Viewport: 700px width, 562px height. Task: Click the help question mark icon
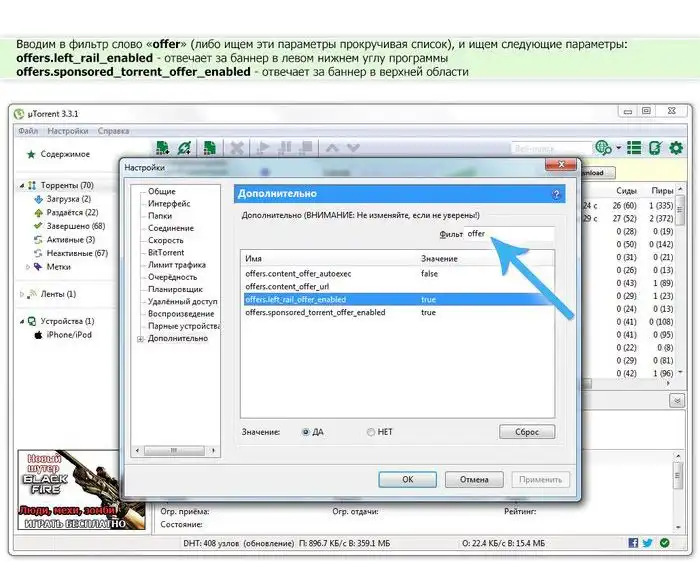556,193
